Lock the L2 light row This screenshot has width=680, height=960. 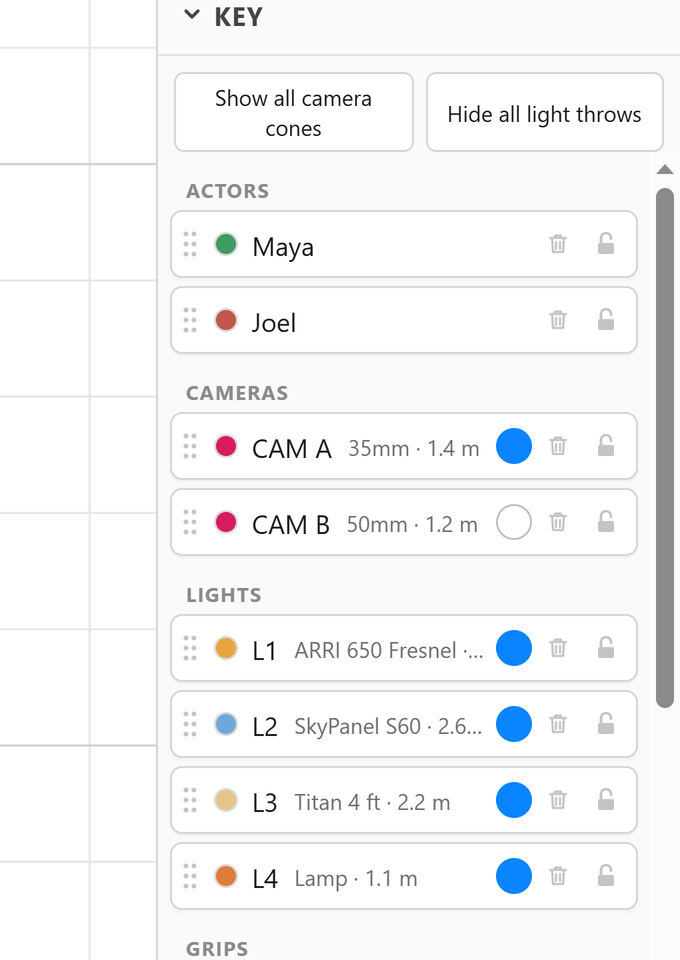606,724
